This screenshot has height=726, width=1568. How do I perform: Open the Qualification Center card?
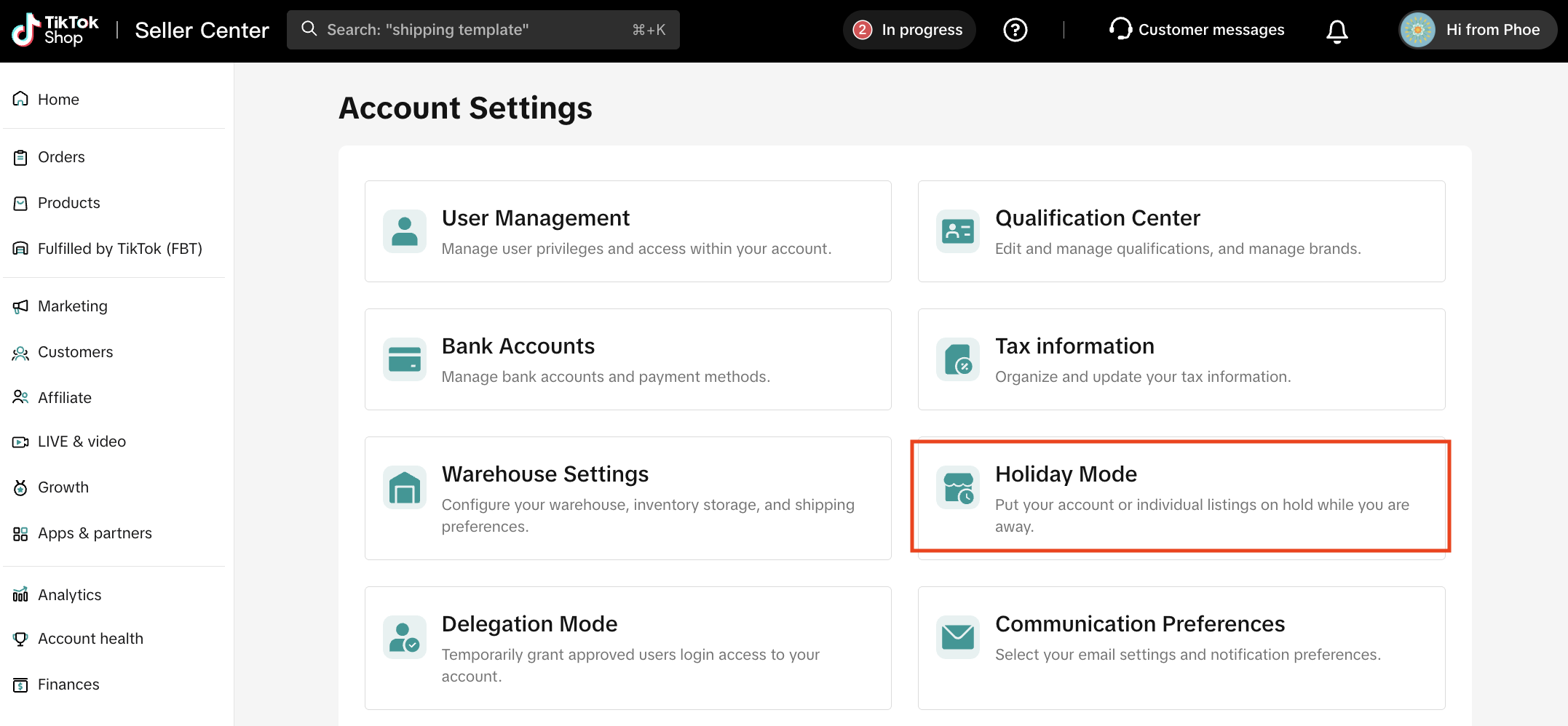point(1181,231)
